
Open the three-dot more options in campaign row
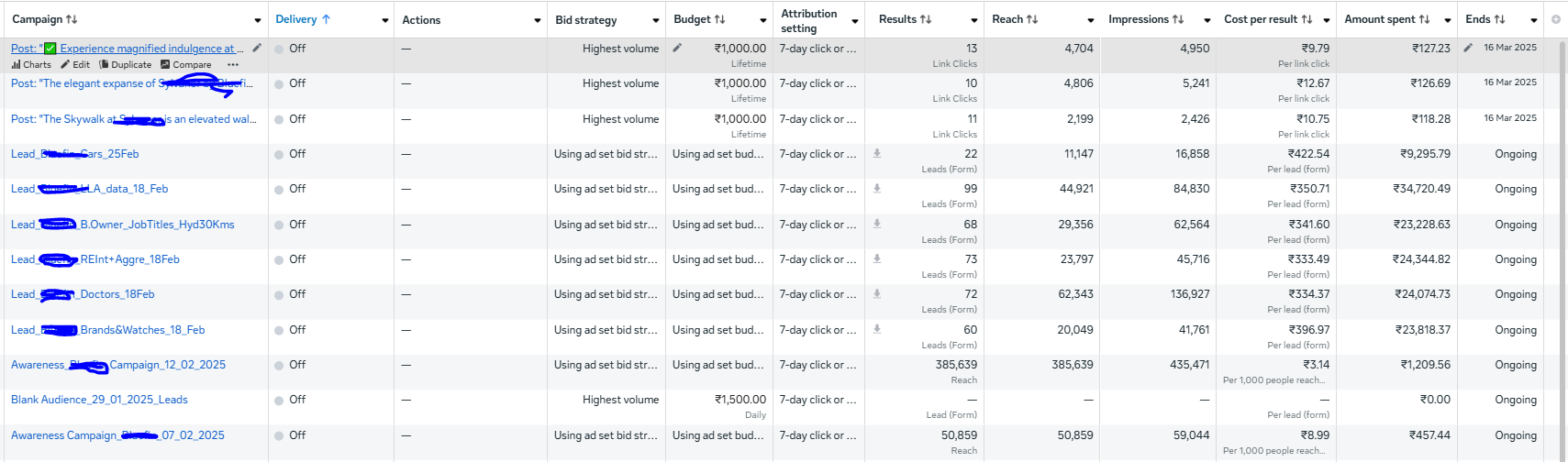pyautogui.click(x=233, y=65)
